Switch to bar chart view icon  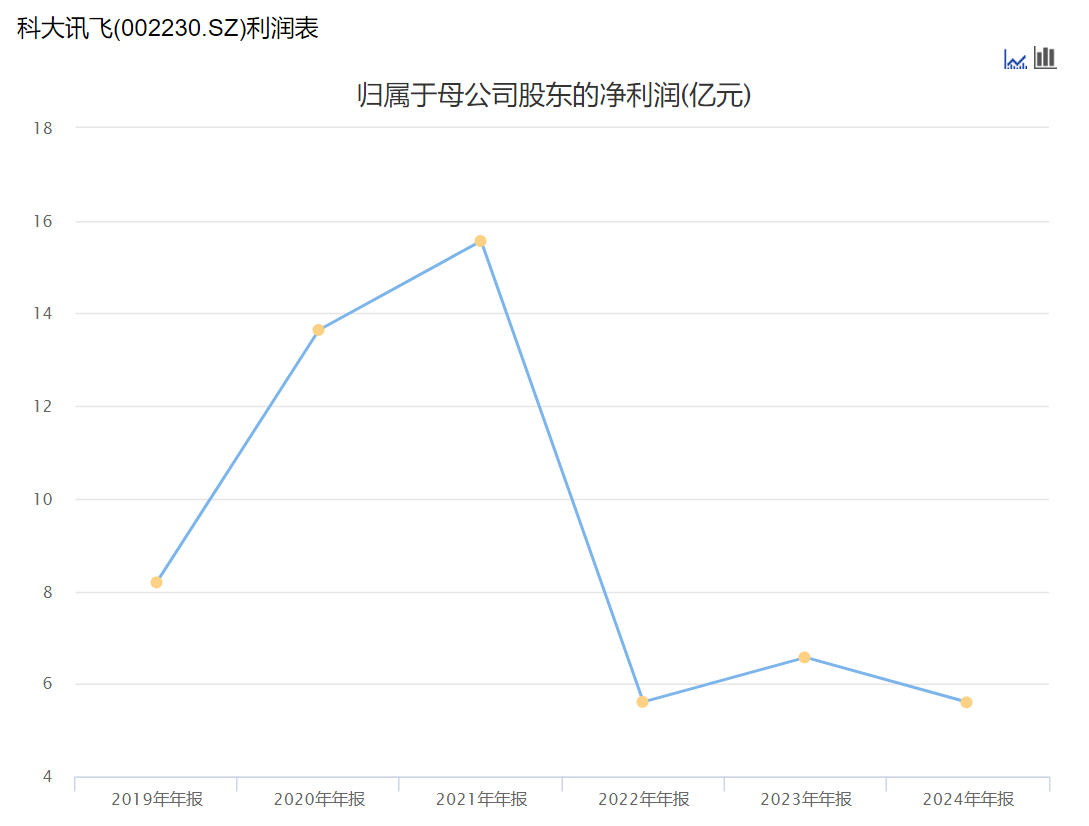[x=1045, y=58]
